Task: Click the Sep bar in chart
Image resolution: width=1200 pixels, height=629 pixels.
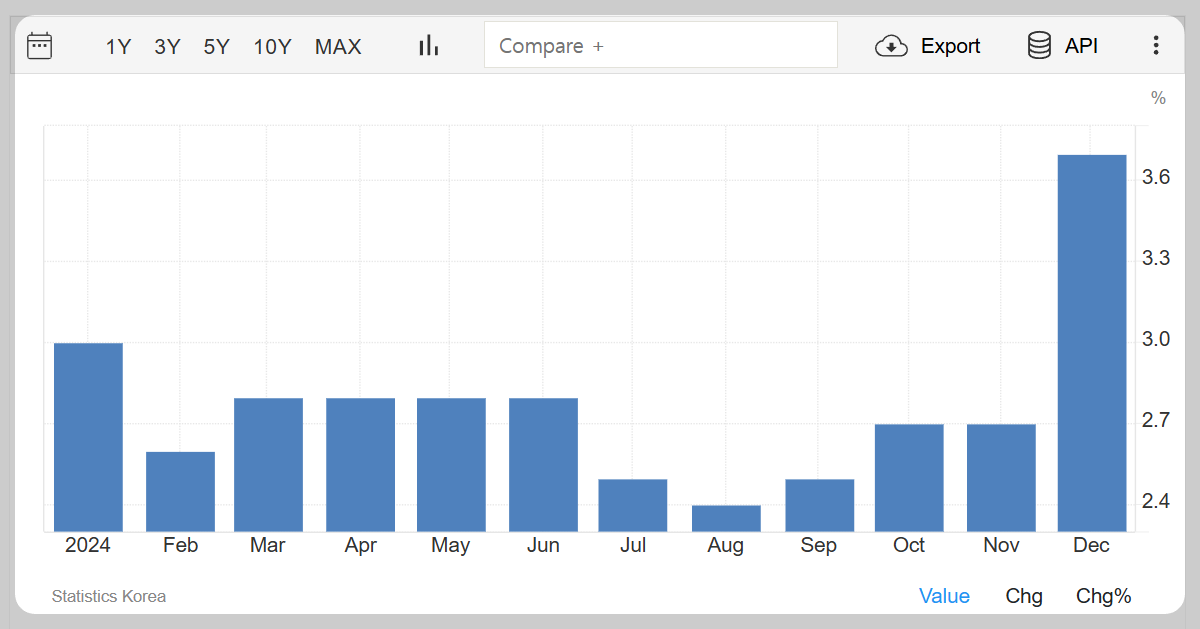Action: pos(819,505)
